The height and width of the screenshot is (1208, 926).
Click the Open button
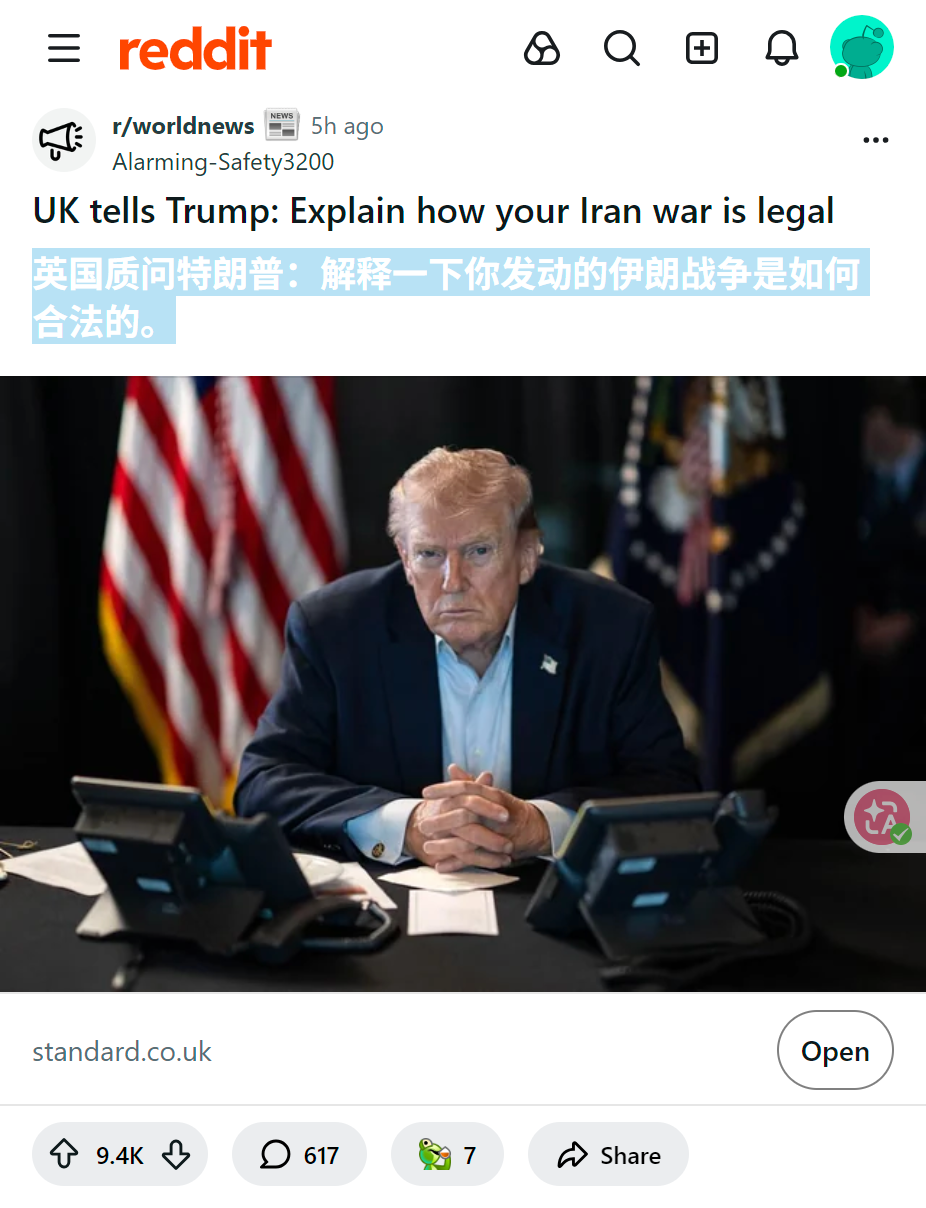[x=835, y=1051]
